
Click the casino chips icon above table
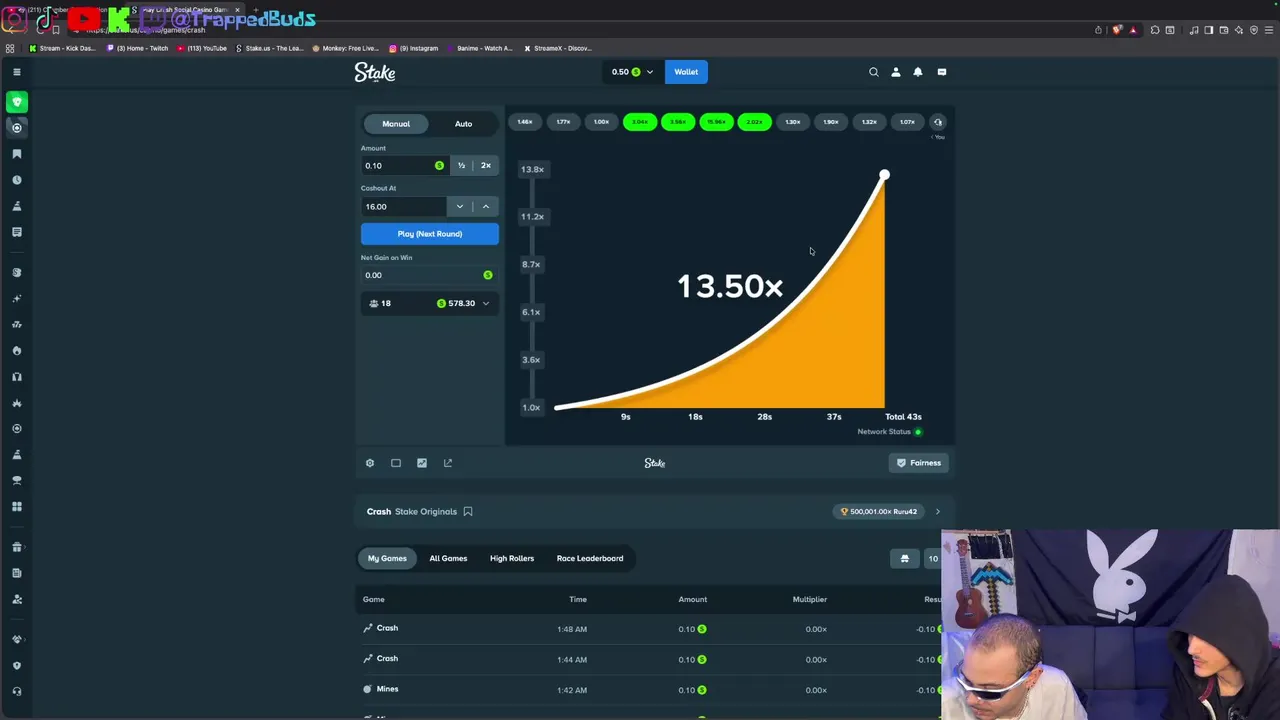pyautogui.click(x=905, y=558)
